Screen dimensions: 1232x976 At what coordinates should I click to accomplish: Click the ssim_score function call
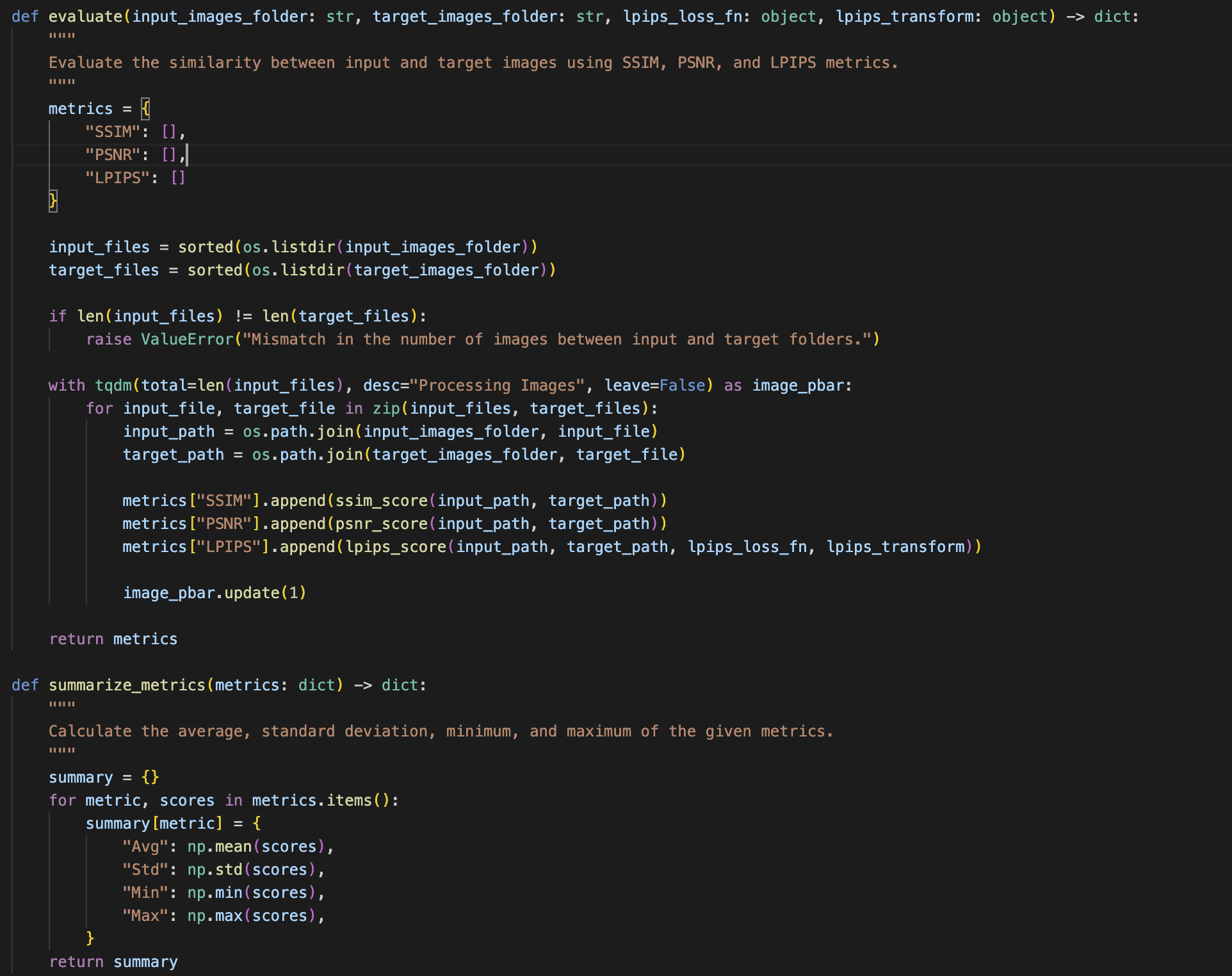pos(382,501)
